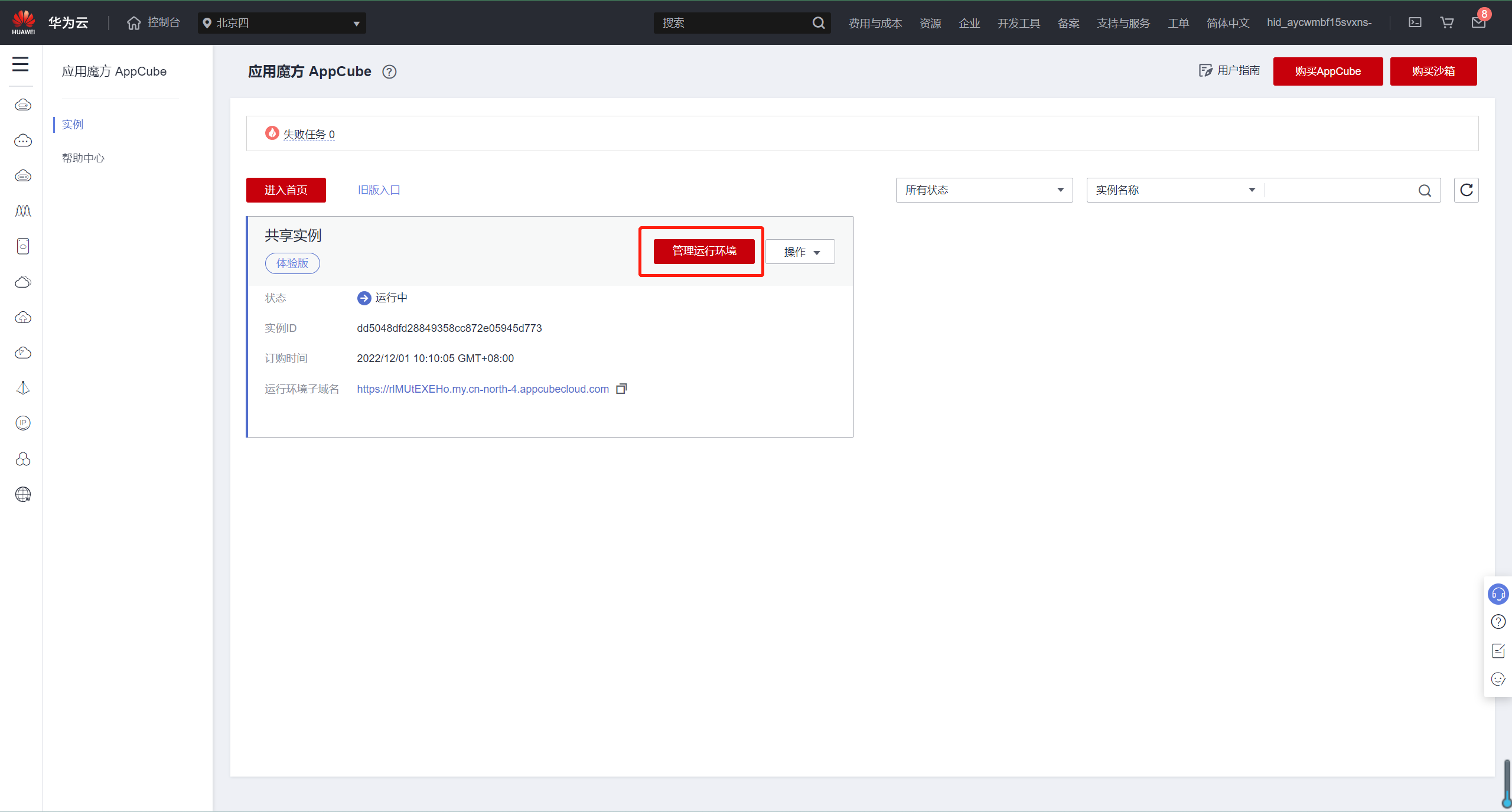1512x812 pixels.
Task: Open the customer service headset icon
Action: pos(1498,594)
